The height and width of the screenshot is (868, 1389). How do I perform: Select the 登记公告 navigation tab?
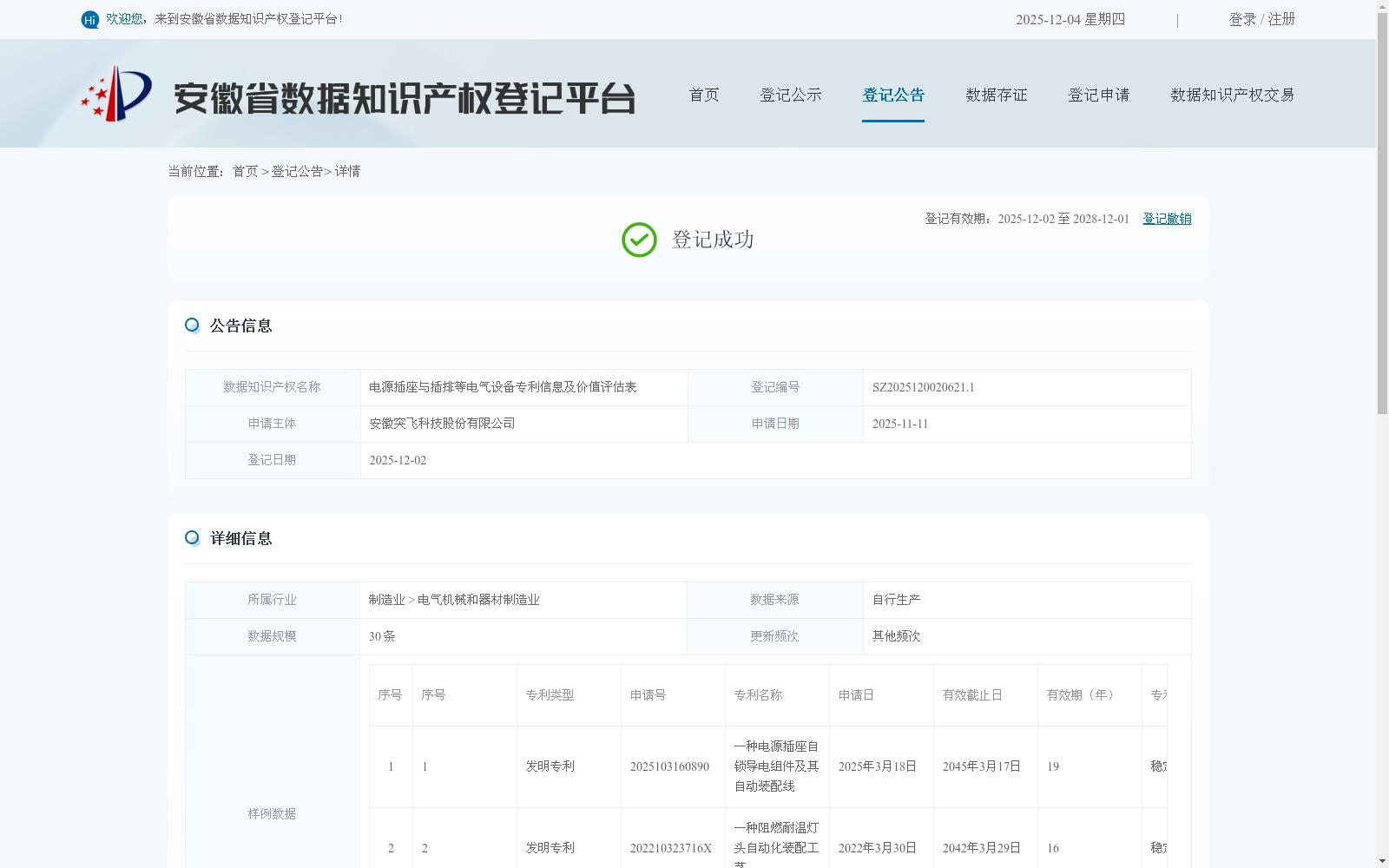pos(893,95)
